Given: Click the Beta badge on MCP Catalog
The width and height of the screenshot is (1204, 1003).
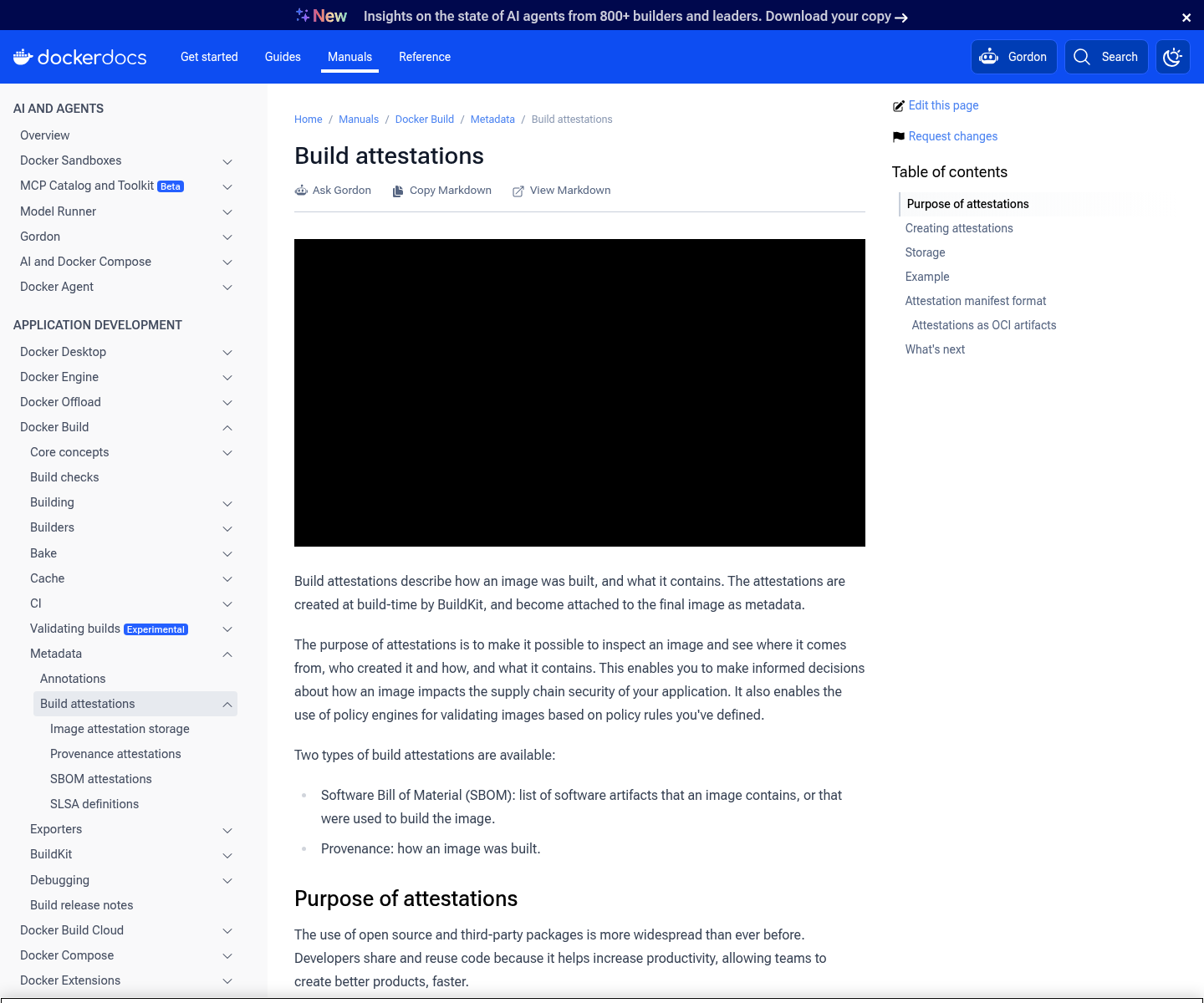Looking at the screenshot, I should coord(171,186).
